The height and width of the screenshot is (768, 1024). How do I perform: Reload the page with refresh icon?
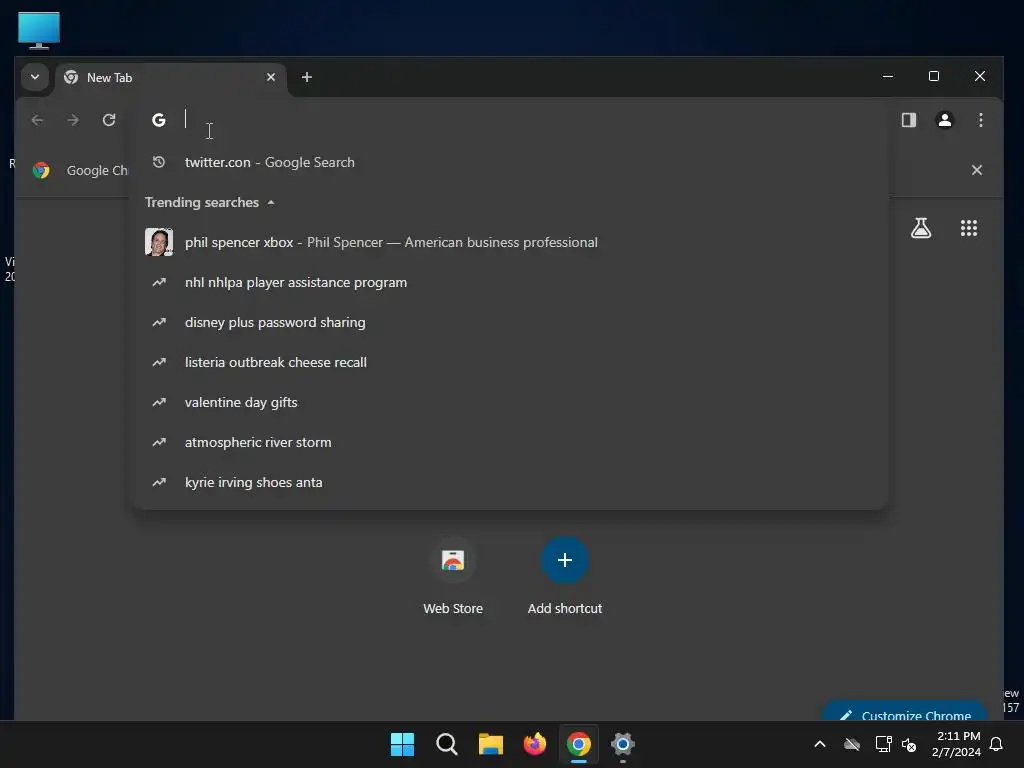[109, 120]
